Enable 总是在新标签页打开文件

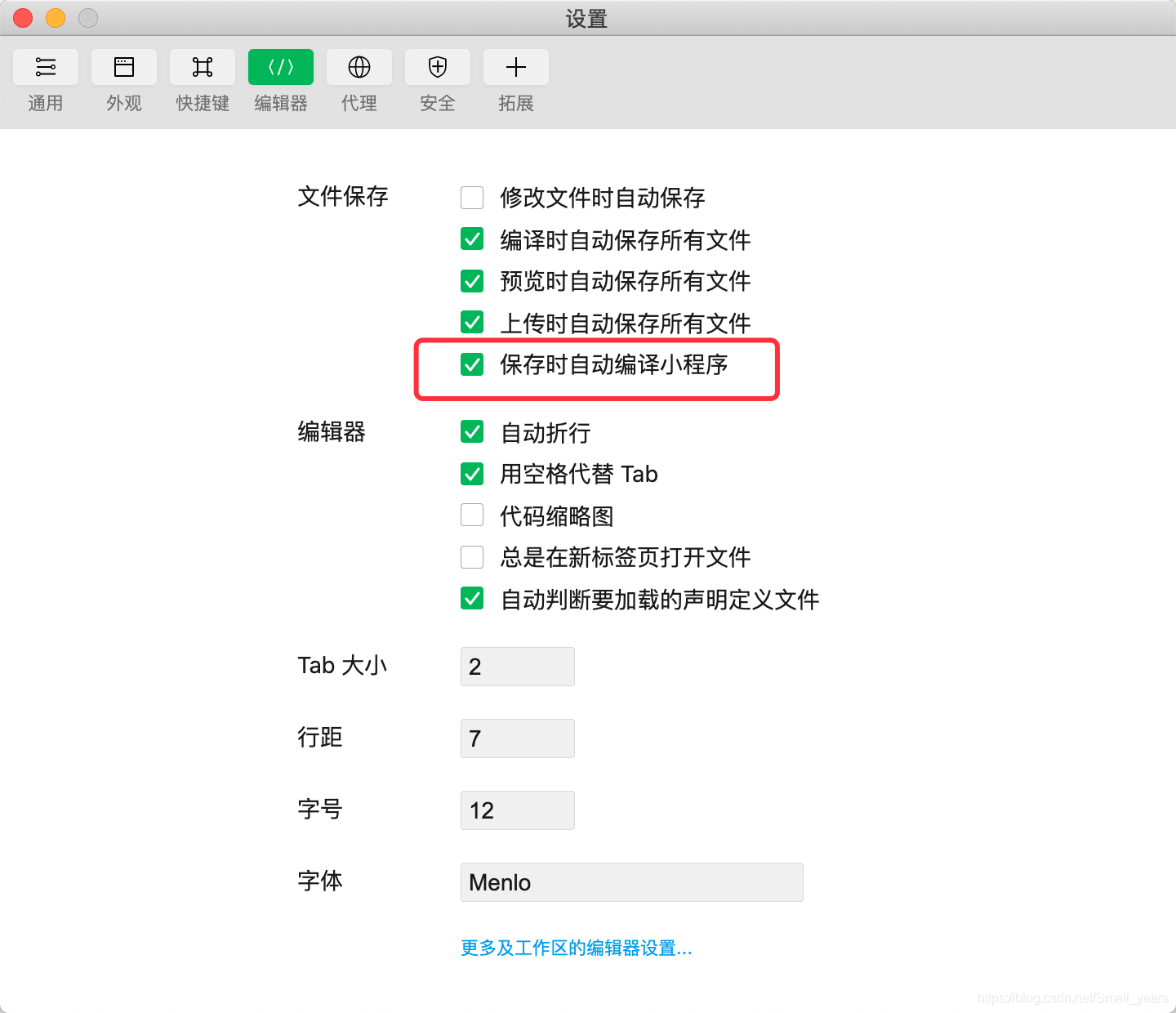472,557
